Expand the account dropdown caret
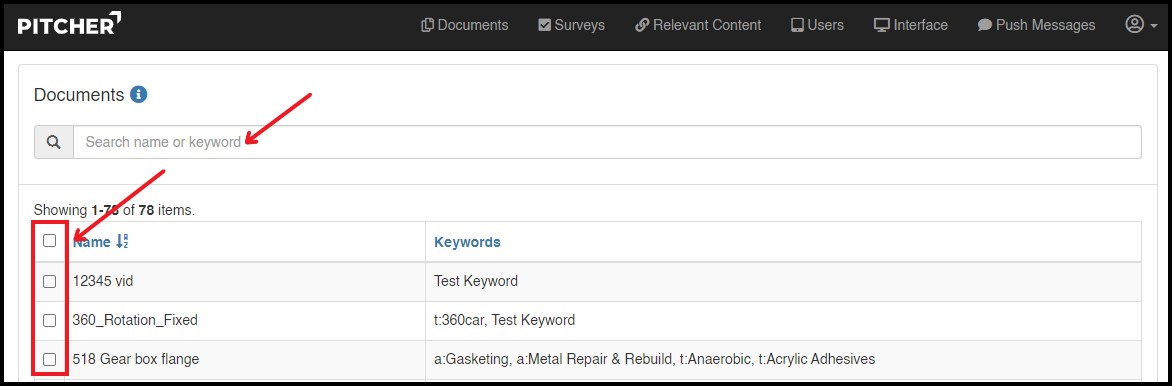The width and height of the screenshot is (1172, 386). coord(1154,26)
